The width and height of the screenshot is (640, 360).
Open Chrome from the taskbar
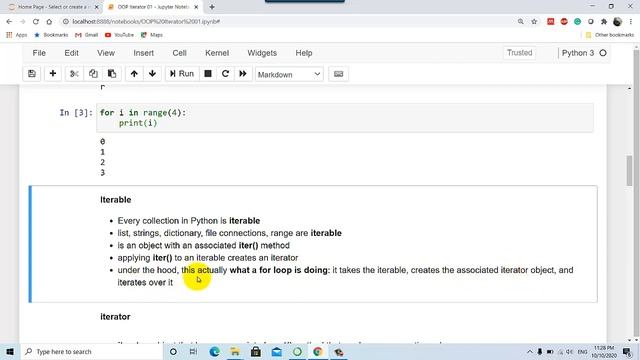318,351
